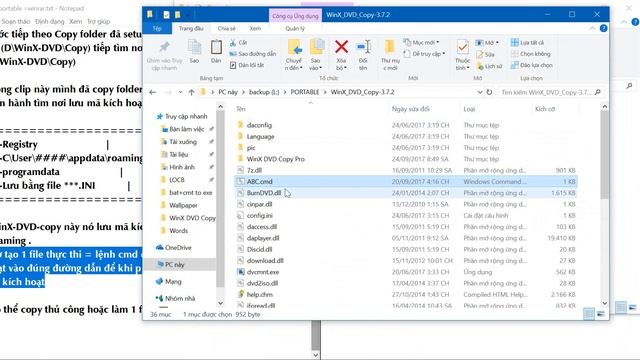Select Mạng (Network) in navigation pane
This screenshot has height=360, width=640.
[169, 282]
